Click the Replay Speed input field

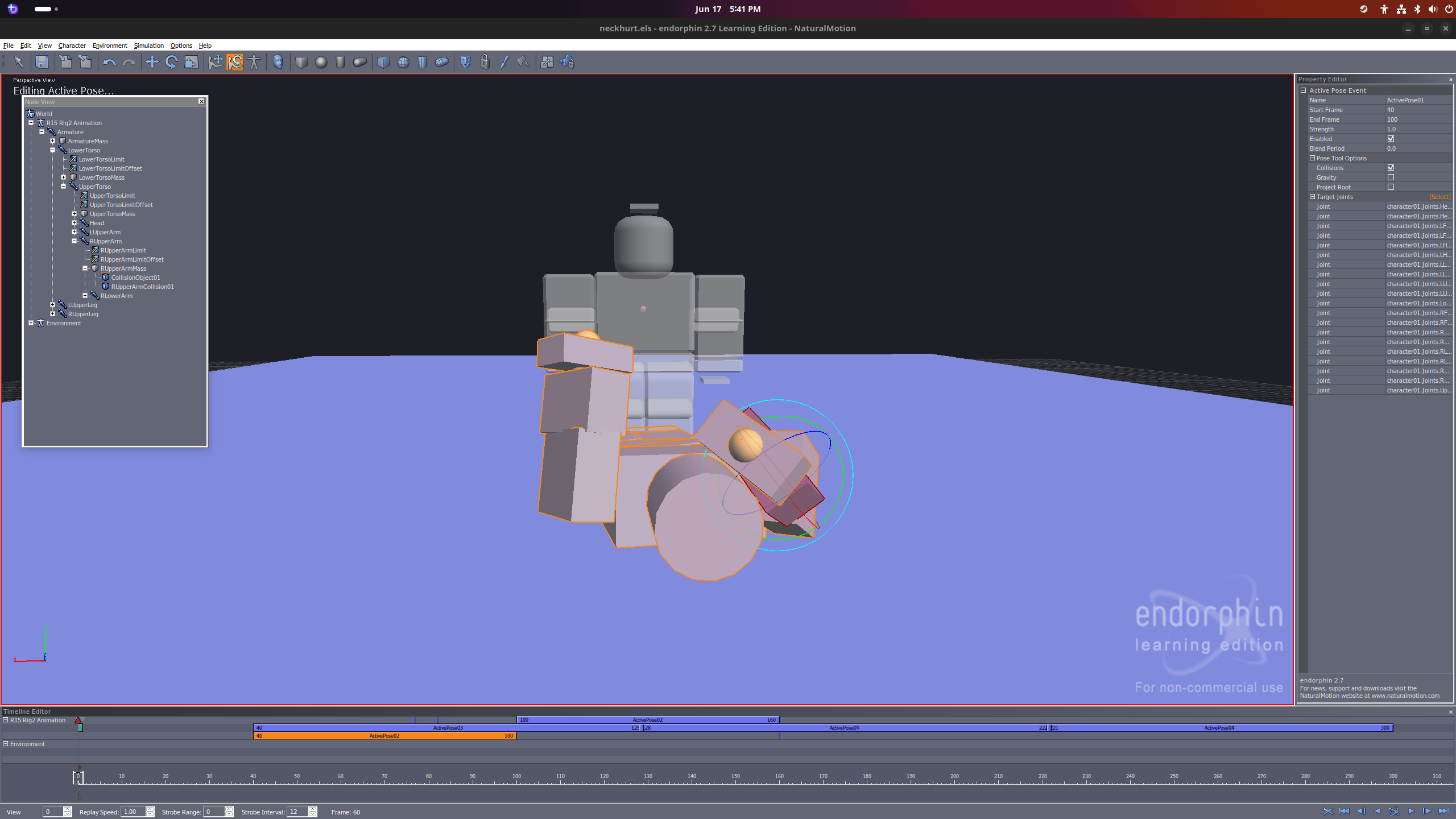point(133,812)
